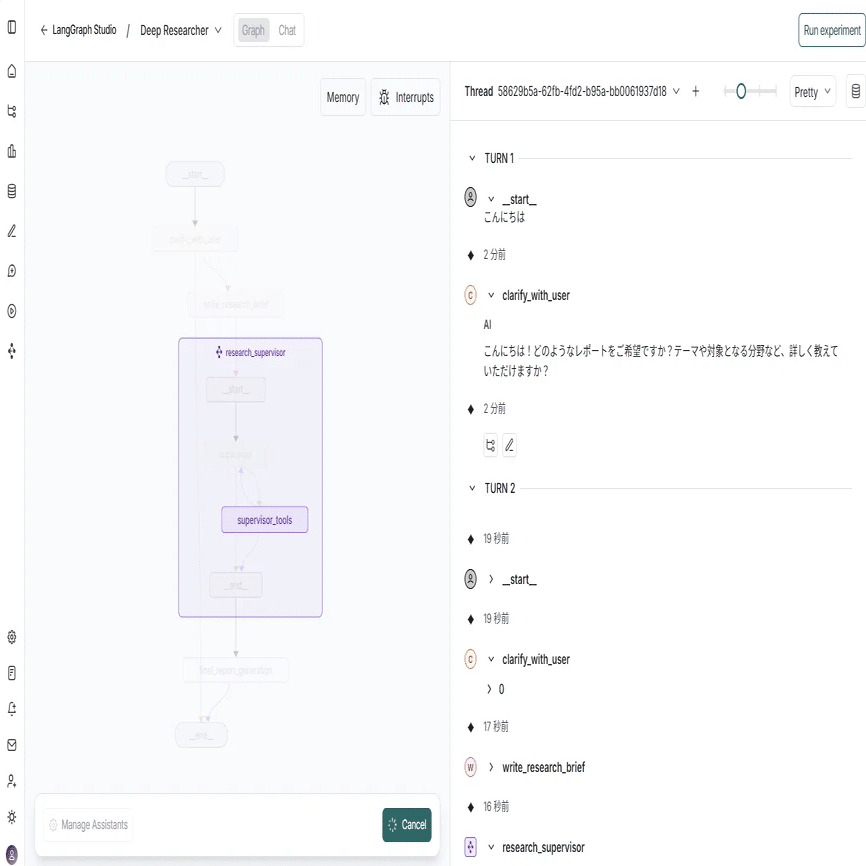Screen dimensions: 866x866
Task: Click the new thread plus icon
Action: coord(696,91)
